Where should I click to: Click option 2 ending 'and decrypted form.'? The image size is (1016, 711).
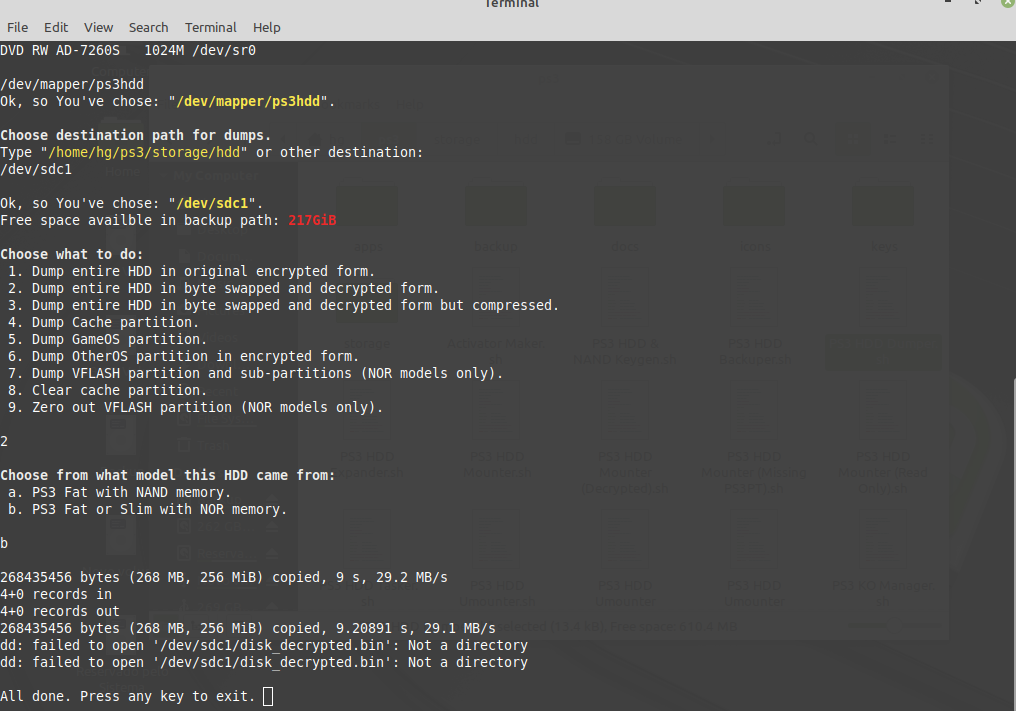point(224,288)
